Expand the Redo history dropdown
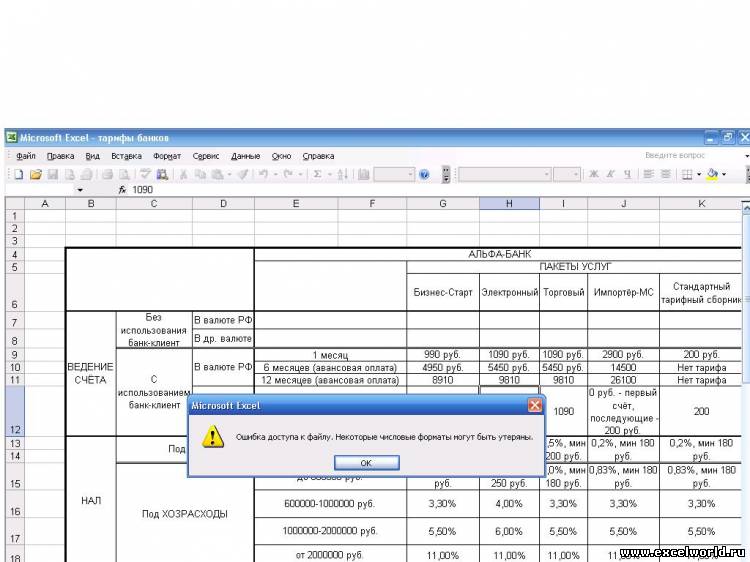This screenshot has width=750, height=562. [x=300, y=174]
